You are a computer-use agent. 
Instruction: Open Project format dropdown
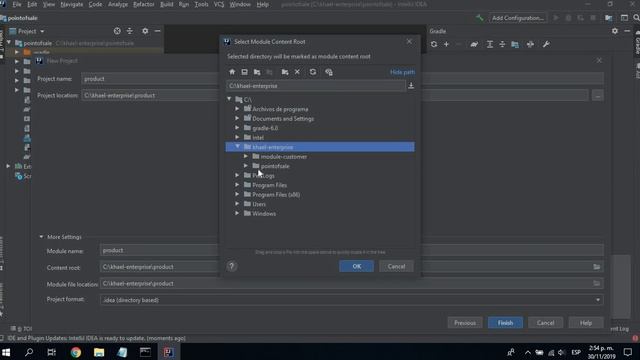(598, 300)
